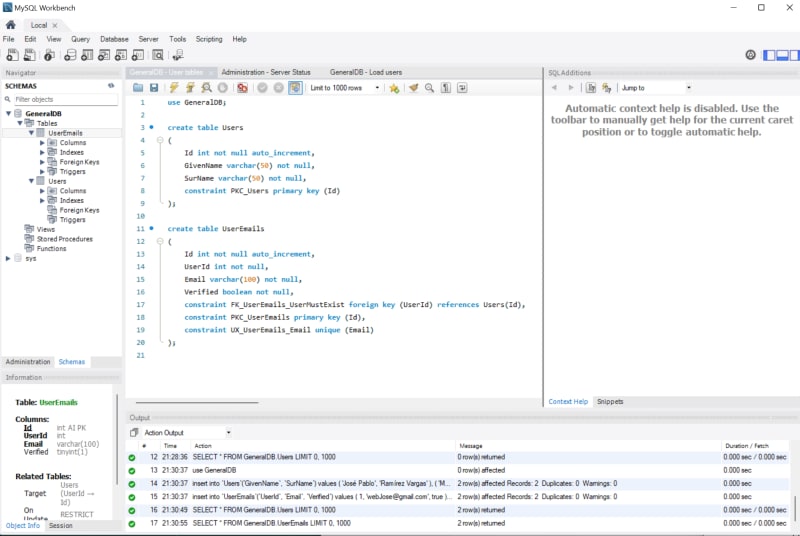Click the output panel vertical scrollbar

[794, 508]
